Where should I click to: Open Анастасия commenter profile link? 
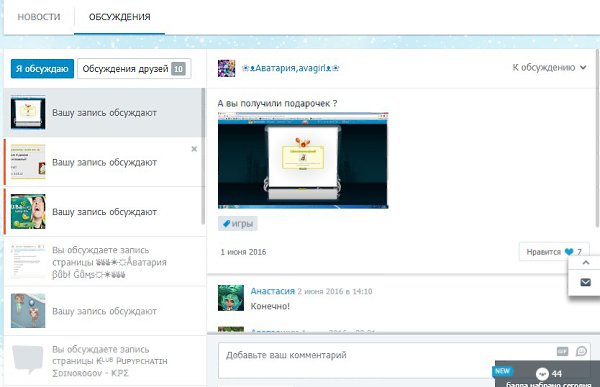[x=272, y=291]
